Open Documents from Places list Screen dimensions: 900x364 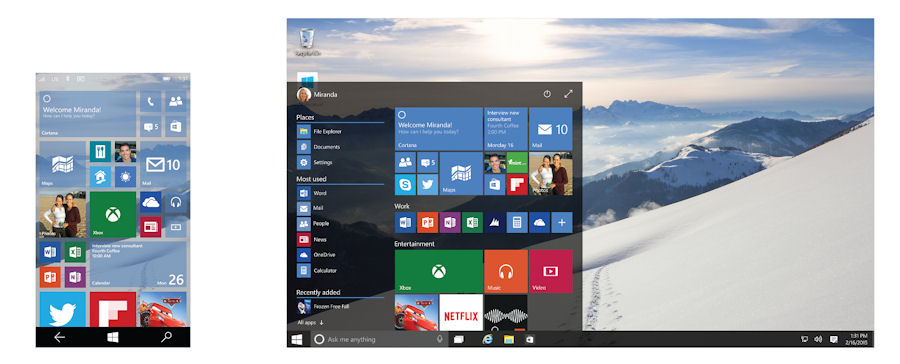pyautogui.click(x=340, y=147)
